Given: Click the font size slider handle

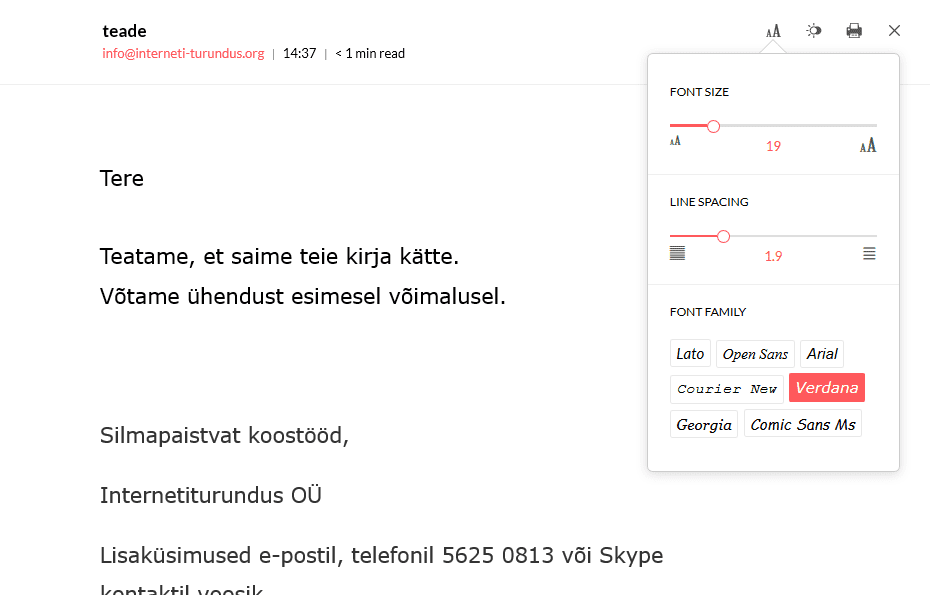Looking at the screenshot, I should click(x=714, y=126).
